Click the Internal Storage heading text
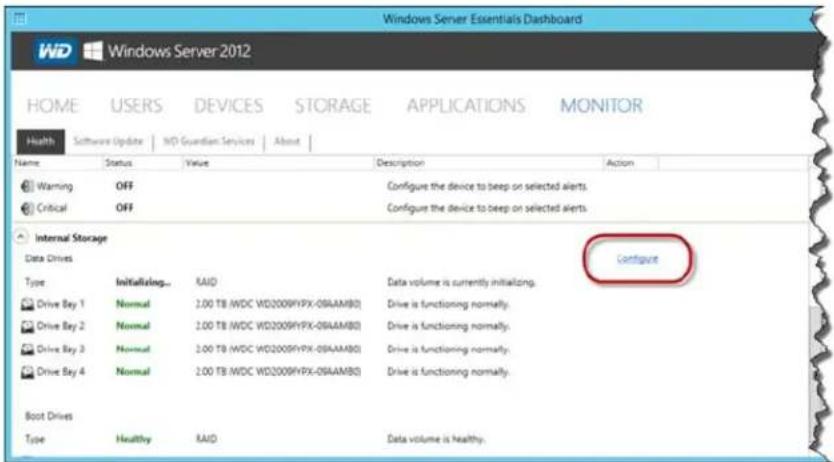Image resolution: width=834 pixels, height=462 pixels. click(71, 238)
